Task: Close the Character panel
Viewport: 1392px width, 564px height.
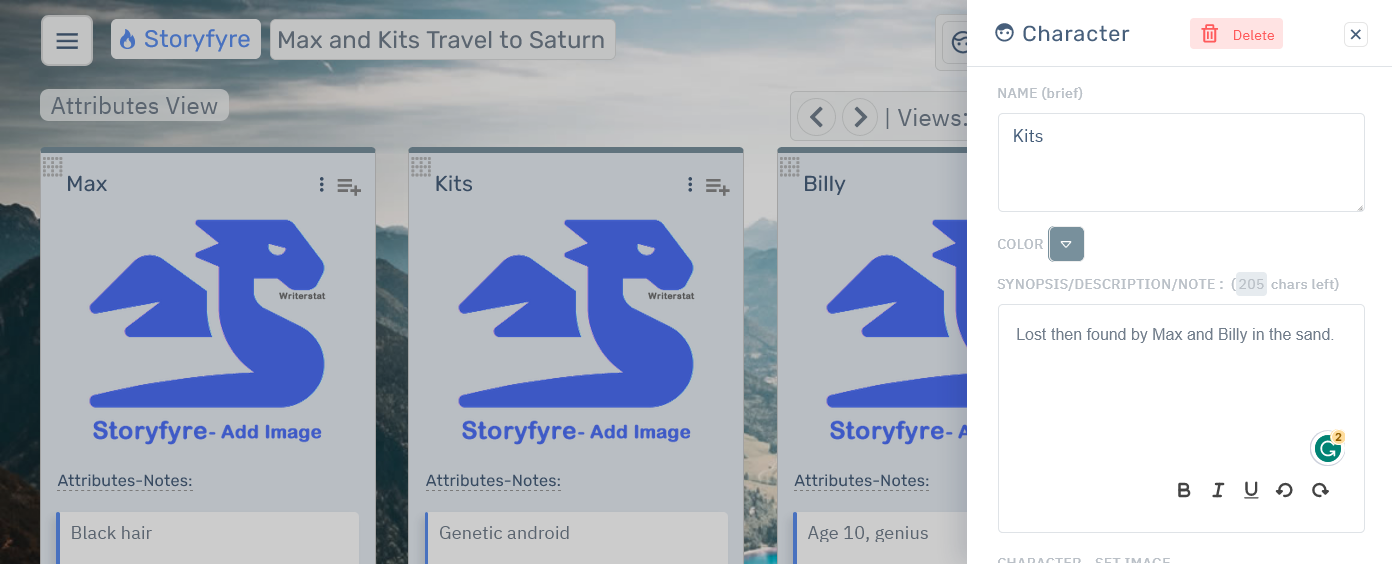Action: pyautogui.click(x=1356, y=35)
